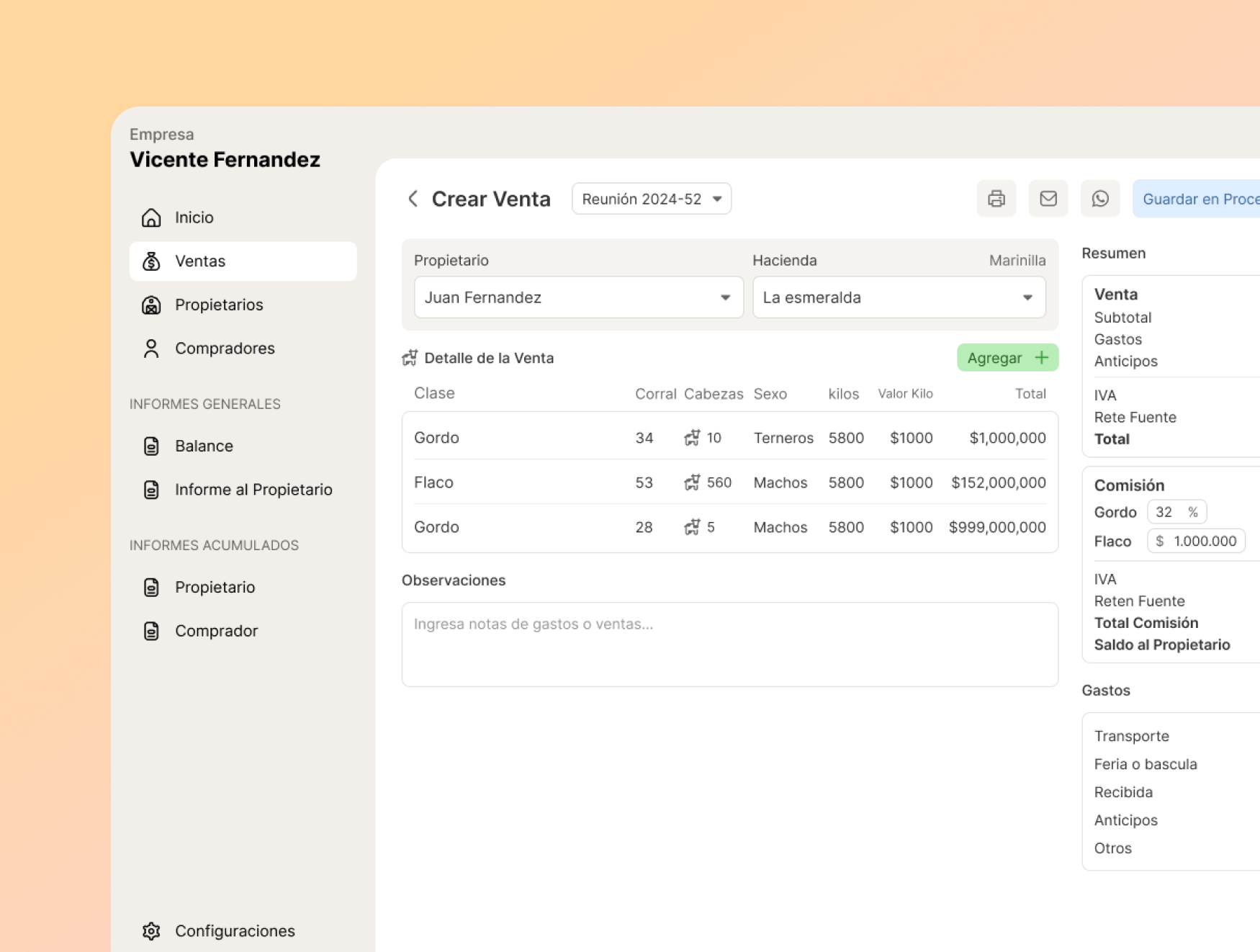Click Guardar en Proceso button

1197,199
